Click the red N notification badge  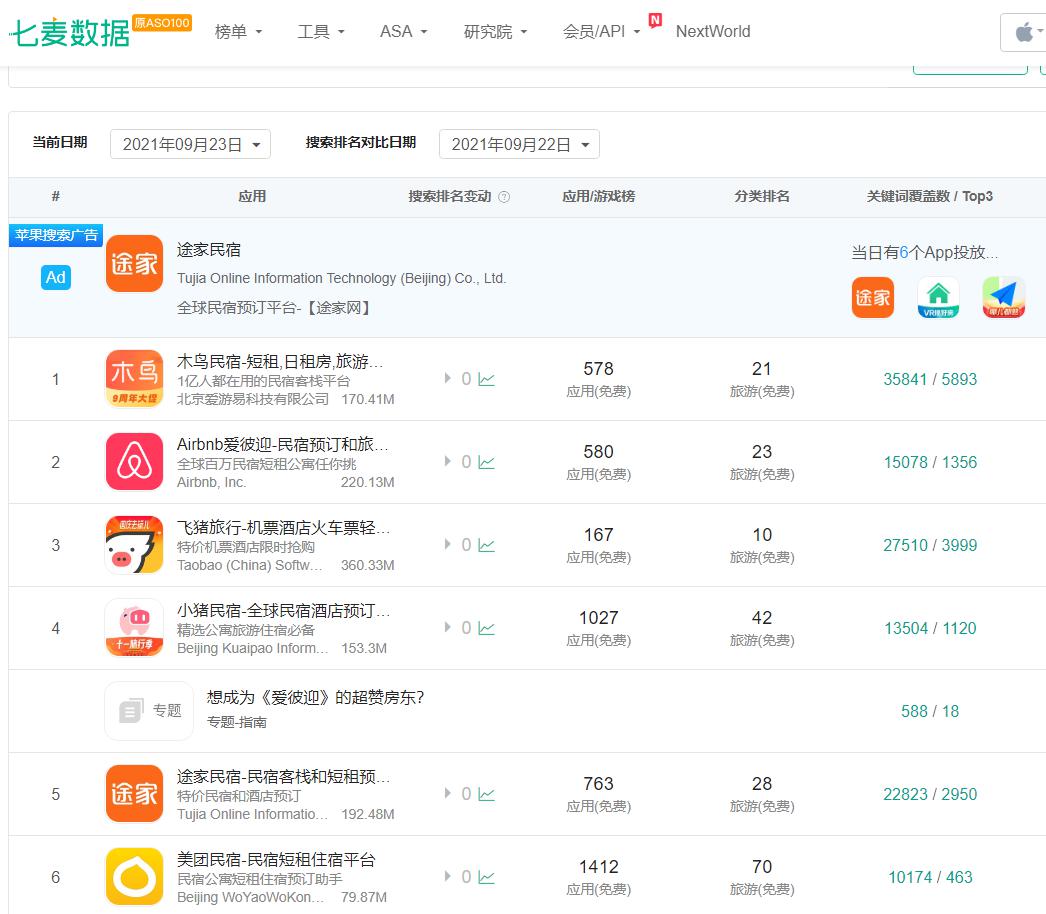click(x=655, y=20)
